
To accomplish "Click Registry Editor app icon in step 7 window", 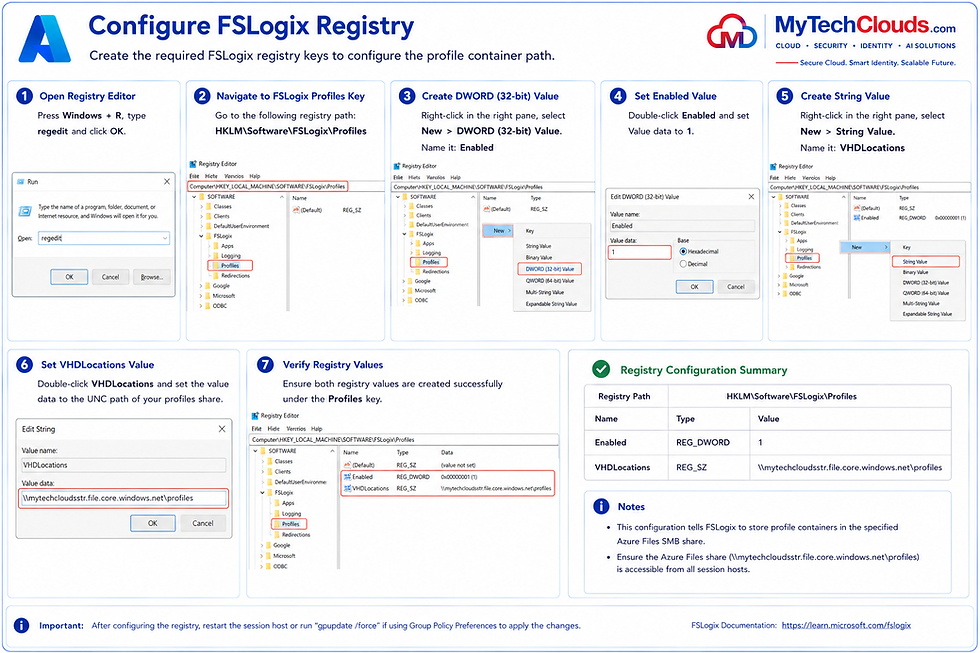I will tap(255, 416).
